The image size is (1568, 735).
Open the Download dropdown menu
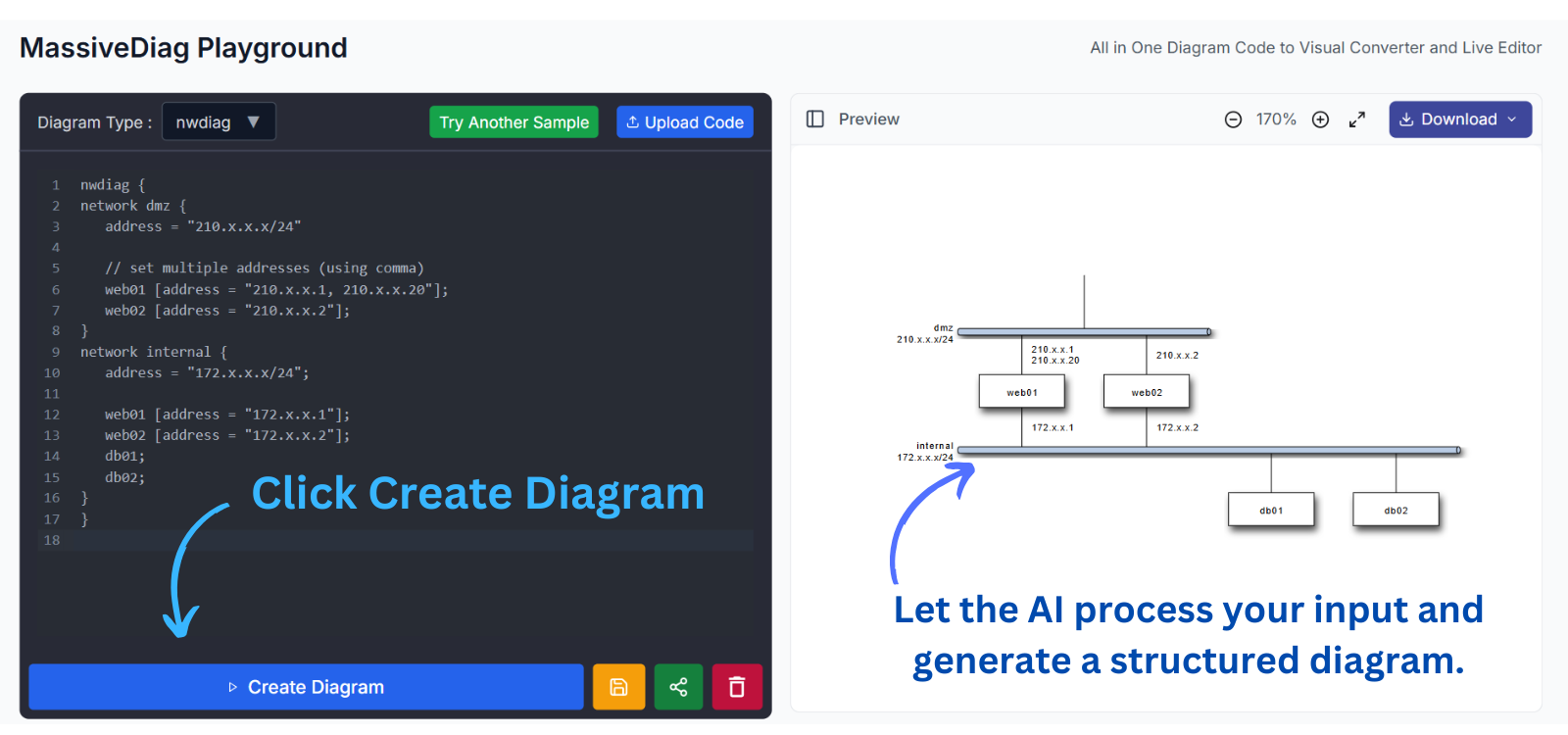1460,120
